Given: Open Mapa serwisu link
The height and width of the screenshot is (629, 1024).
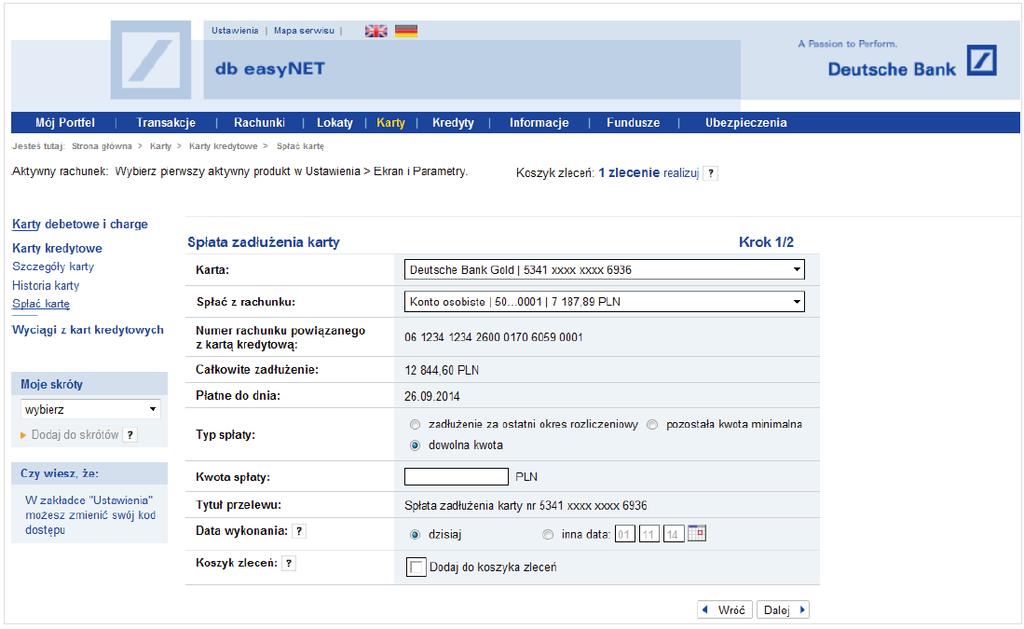Looking at the screenshot, I should pyautogui.click(x=304, y=31).
